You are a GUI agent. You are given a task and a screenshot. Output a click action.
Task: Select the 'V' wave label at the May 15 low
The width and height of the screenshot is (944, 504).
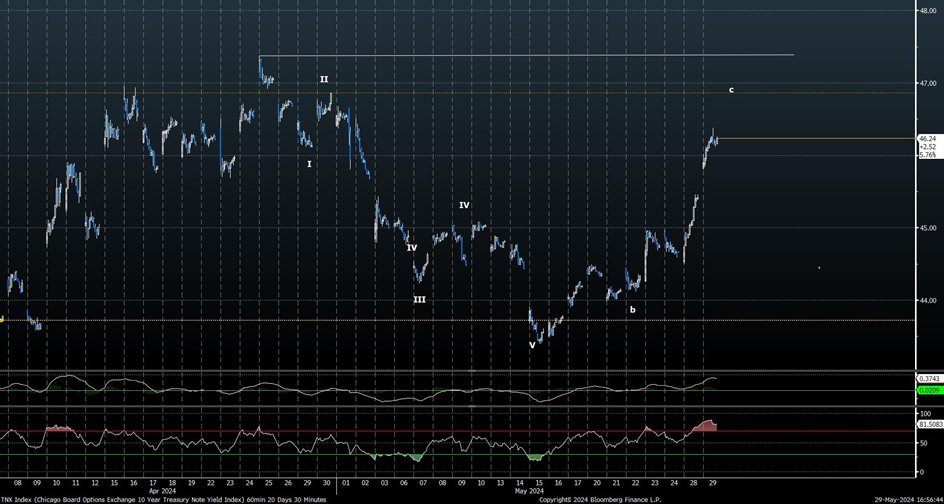point(532,345)
